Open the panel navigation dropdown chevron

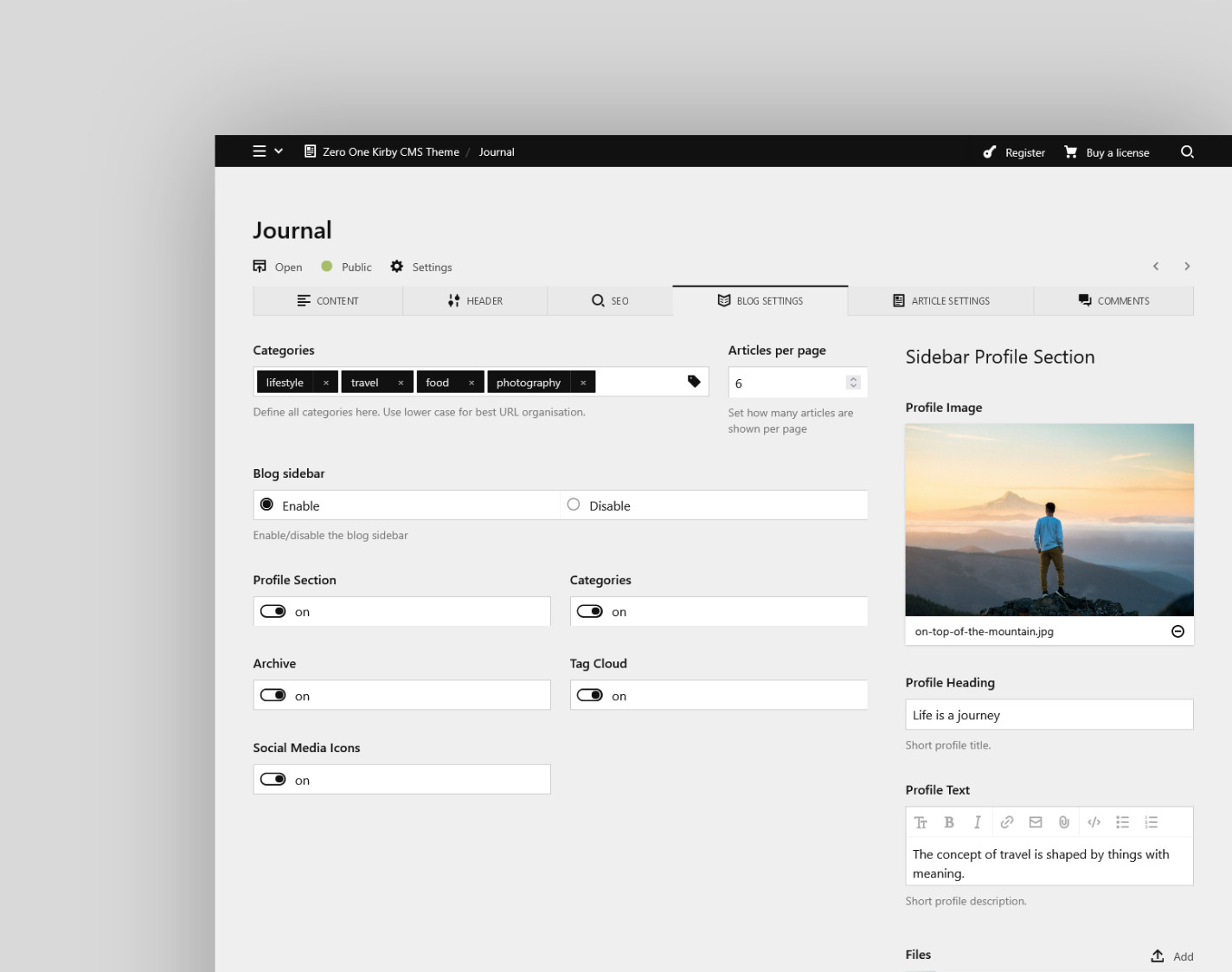tap(279, 151)
